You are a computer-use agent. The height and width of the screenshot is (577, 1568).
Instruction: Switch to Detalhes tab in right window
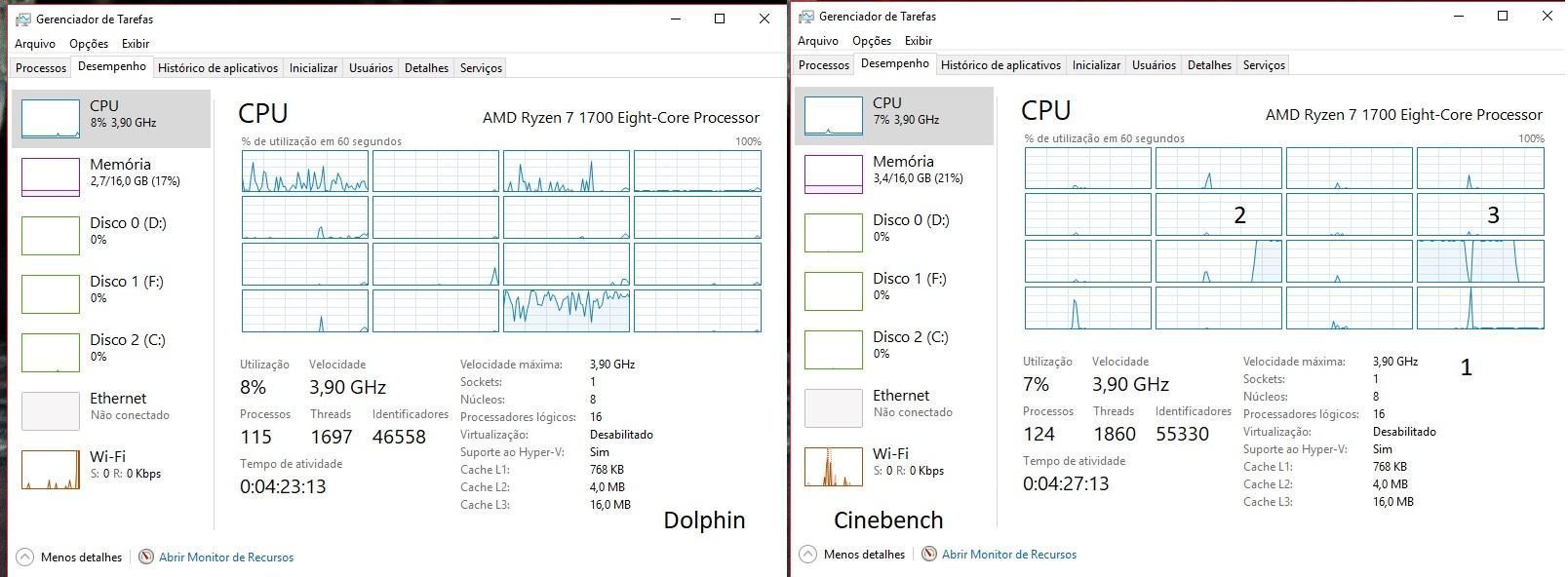point(1209,64)
